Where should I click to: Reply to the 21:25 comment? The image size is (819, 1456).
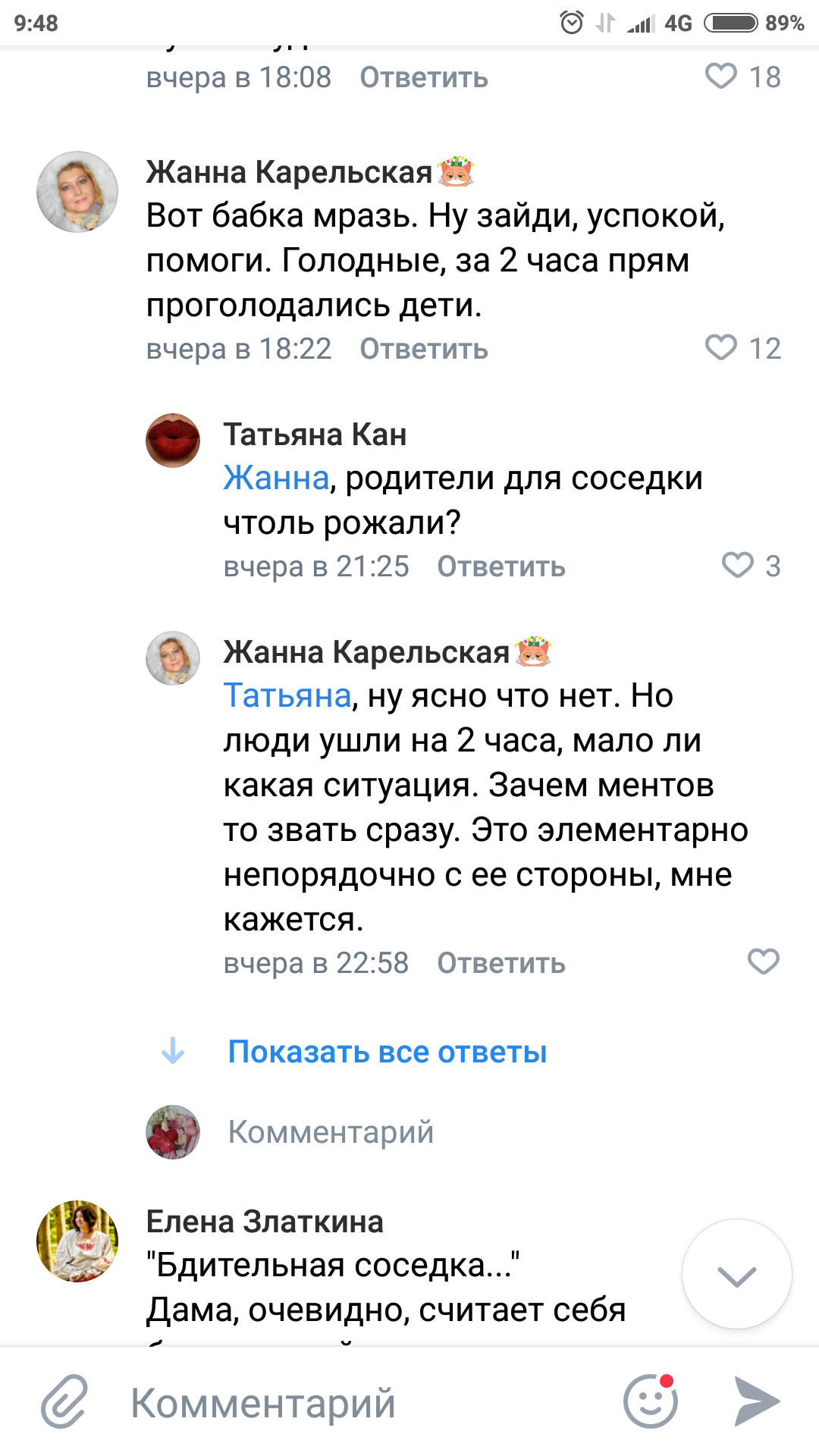500,567
